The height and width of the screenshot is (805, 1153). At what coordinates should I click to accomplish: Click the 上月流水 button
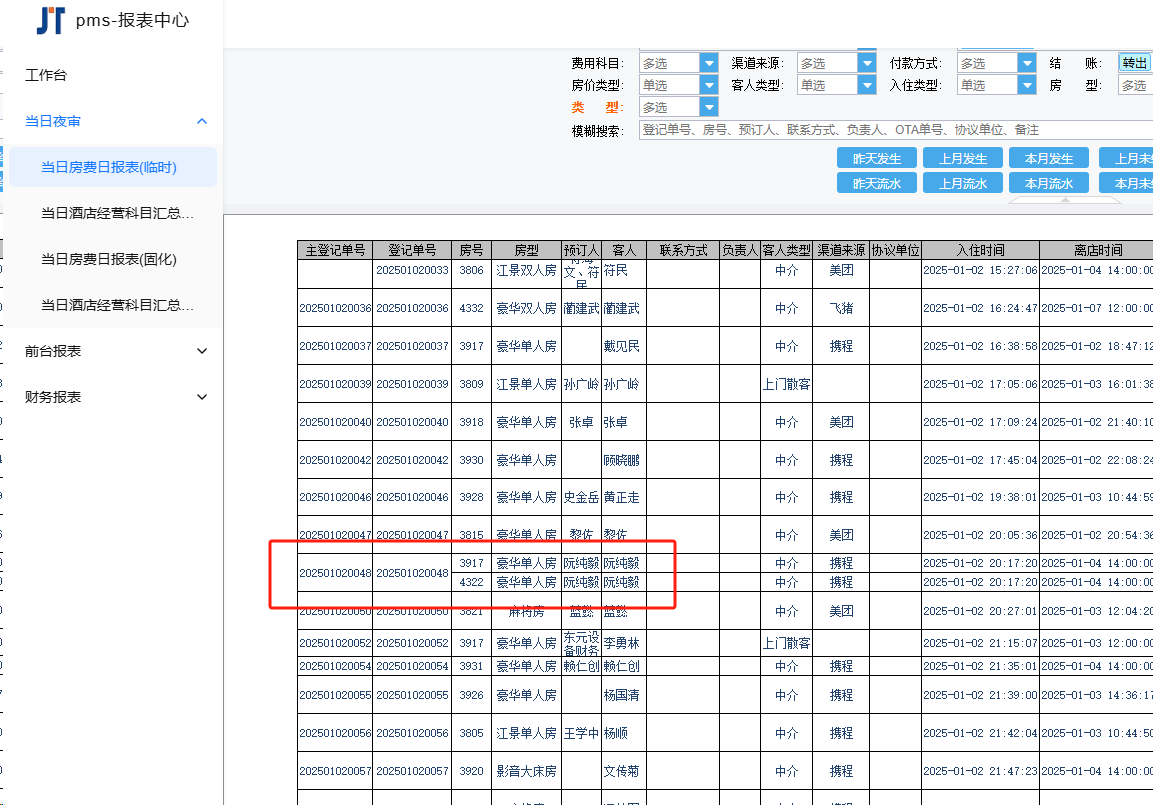[963, 183]
